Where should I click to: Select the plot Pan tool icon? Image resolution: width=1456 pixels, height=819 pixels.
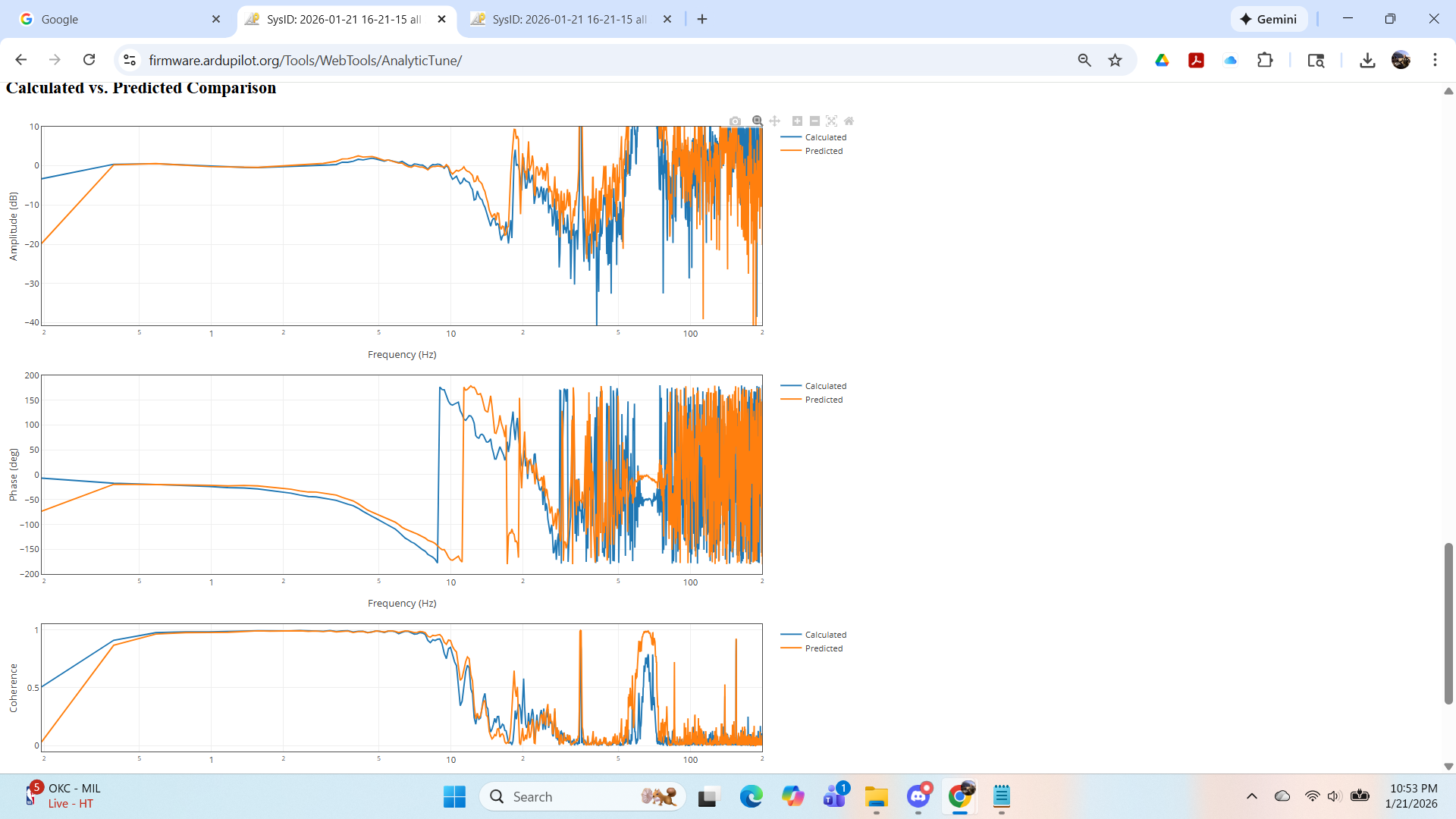tap(774, 121)
